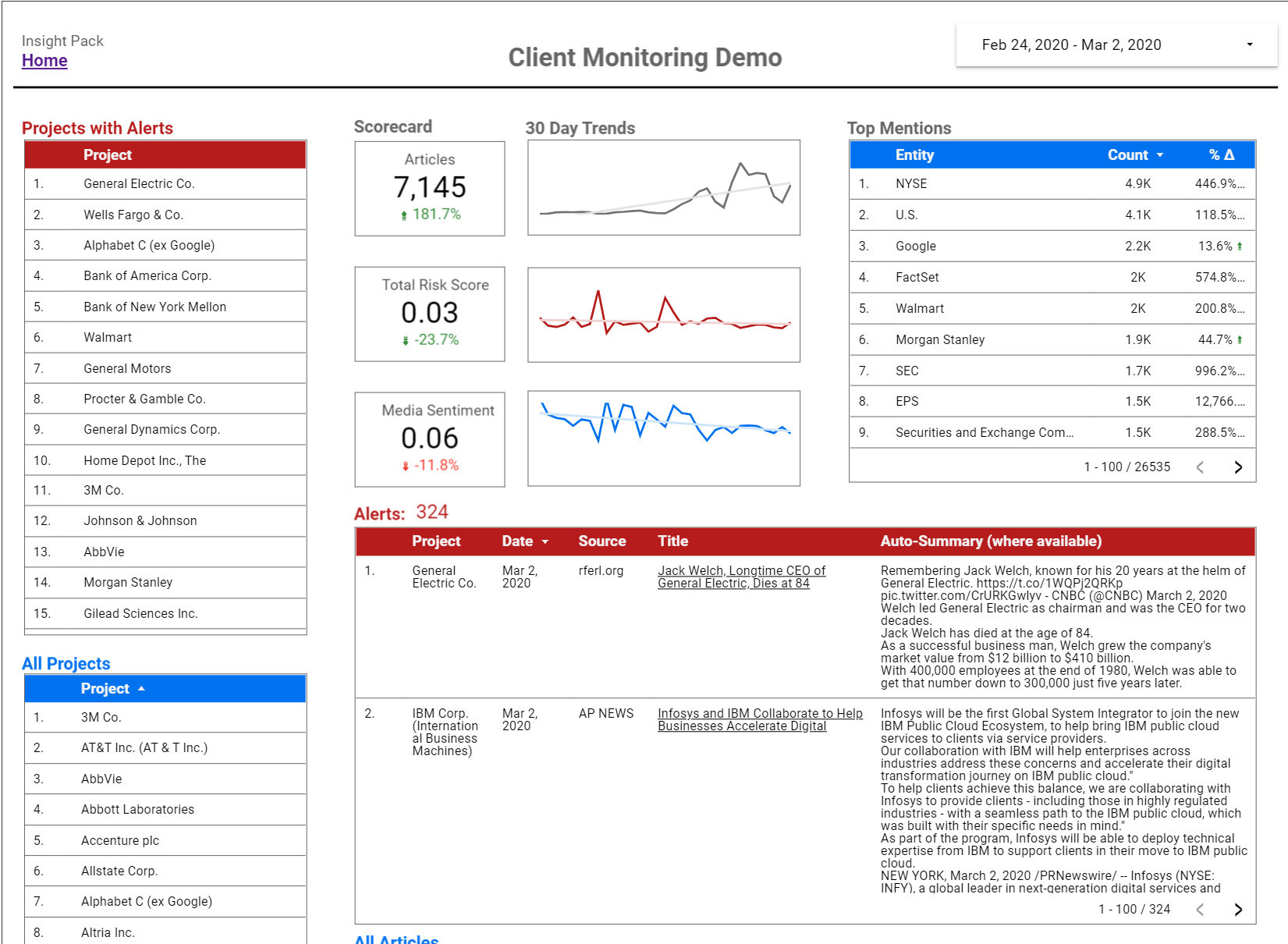Go to next page of Alerts table
1288x944 pixels.
pos(1238,910)
